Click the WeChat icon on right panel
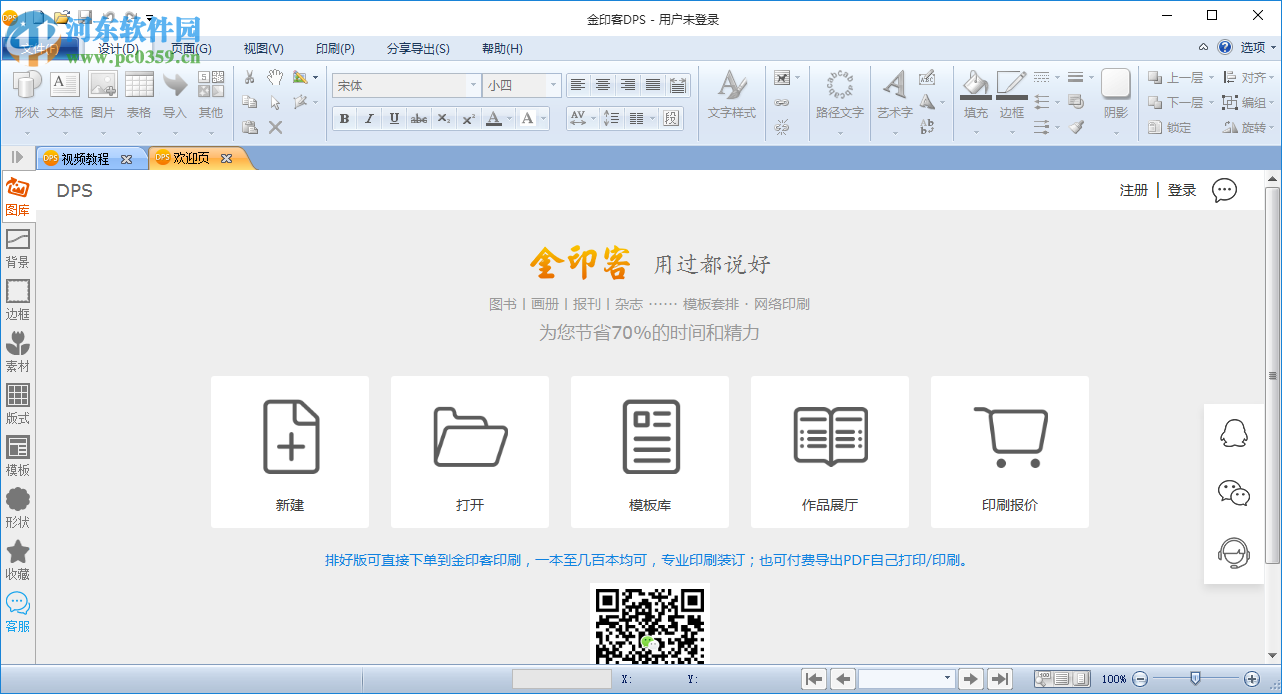The height and width of the screenshot is (694, 1282). [x=1234, y=492]
